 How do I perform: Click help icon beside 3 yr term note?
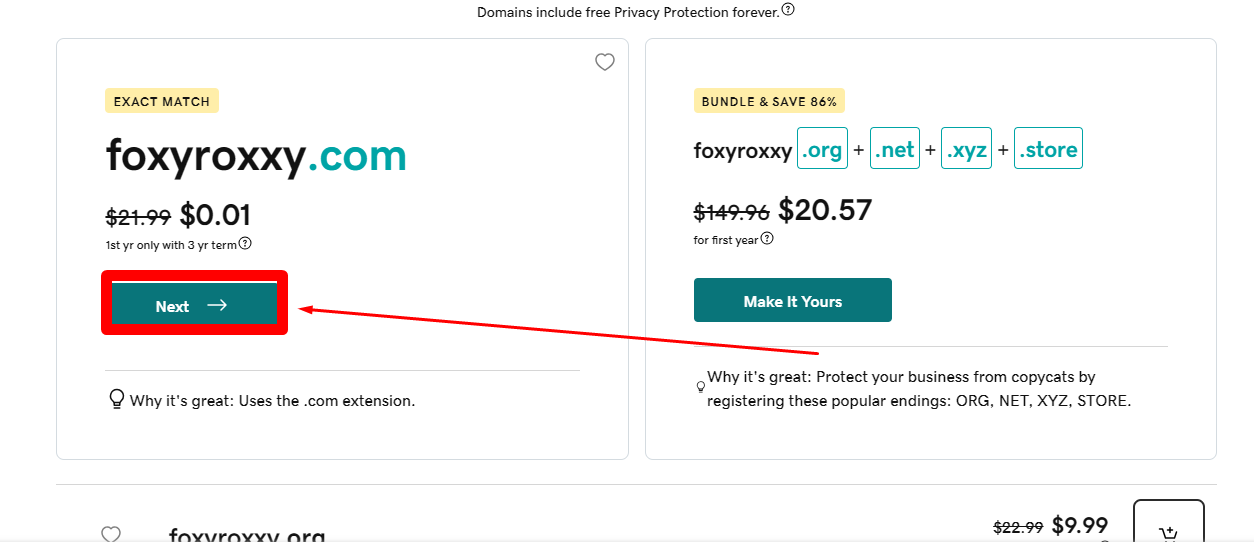[x=245, y=243]
